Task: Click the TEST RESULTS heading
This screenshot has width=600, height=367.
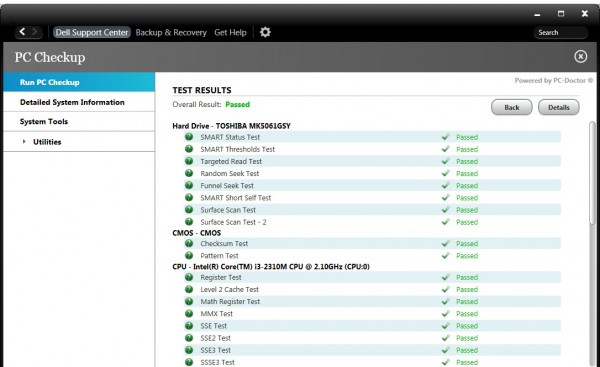Action: coord(202,90)
